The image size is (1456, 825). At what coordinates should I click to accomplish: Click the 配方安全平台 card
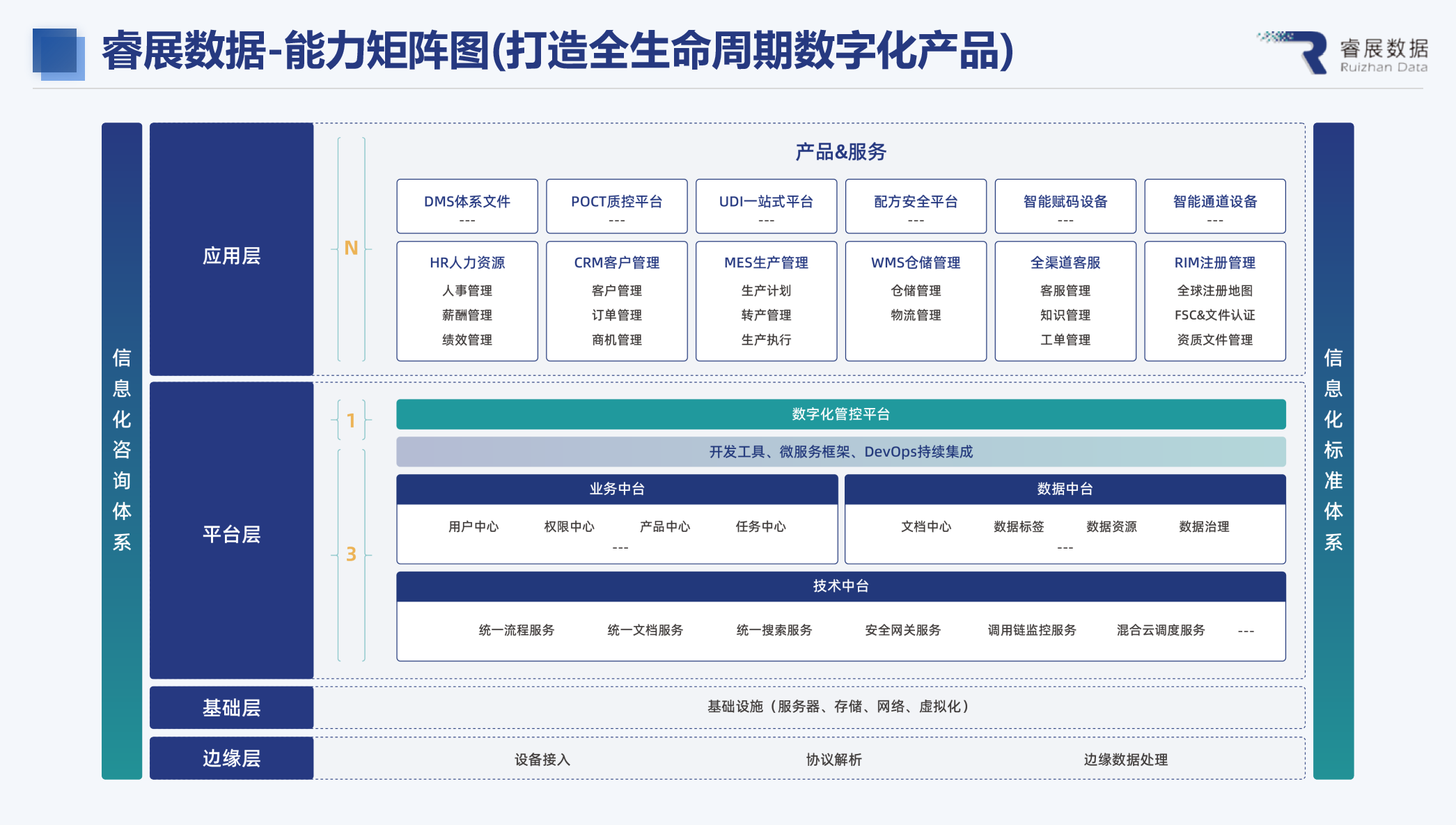[x=916, y=206]
